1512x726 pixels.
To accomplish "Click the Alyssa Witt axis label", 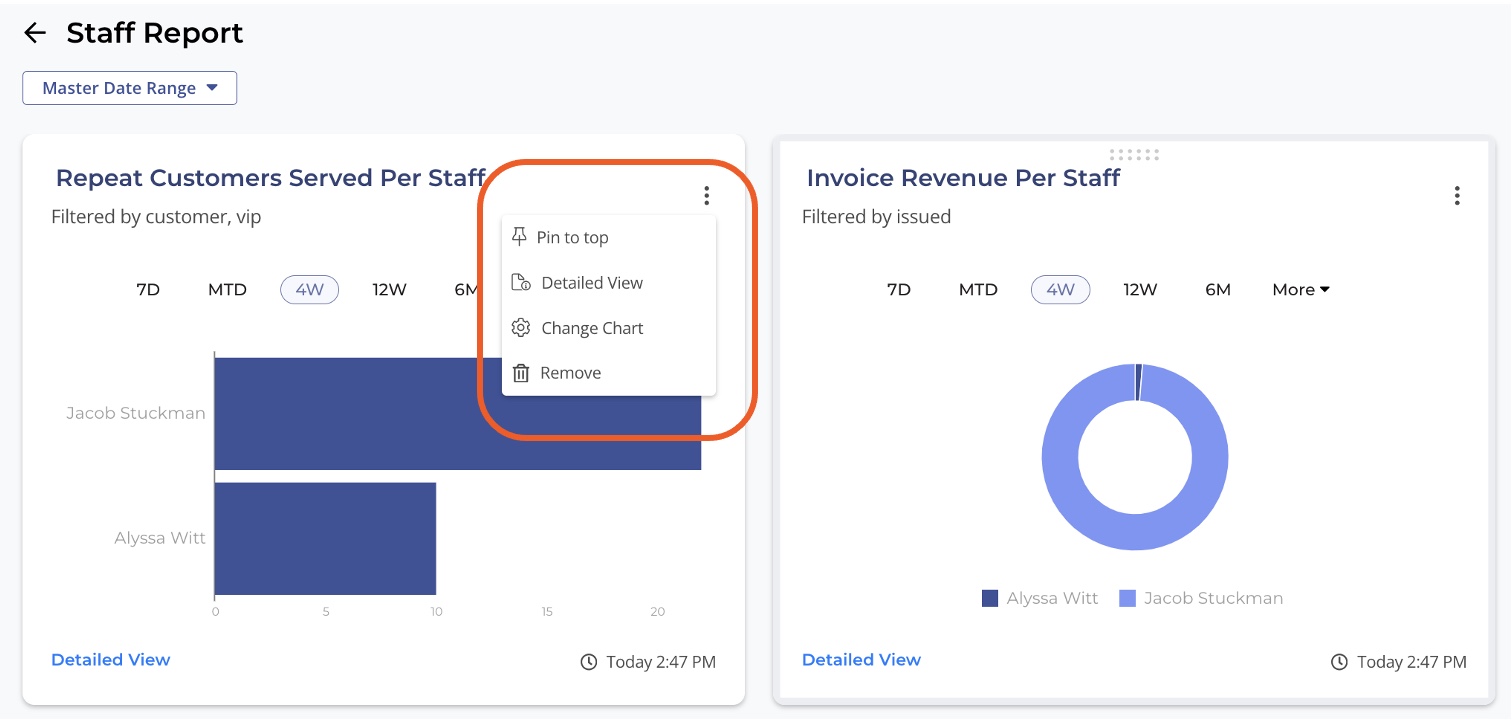I will pyautogui.click(x=160, y=538).
